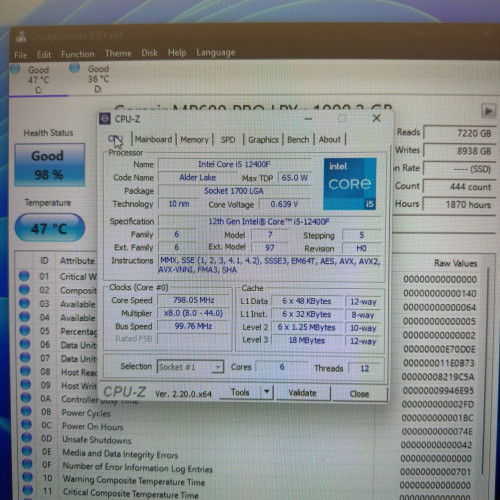Click the status circle for attribute 08
The height and width of the screenshot is (500, 500).
(26, 371)
